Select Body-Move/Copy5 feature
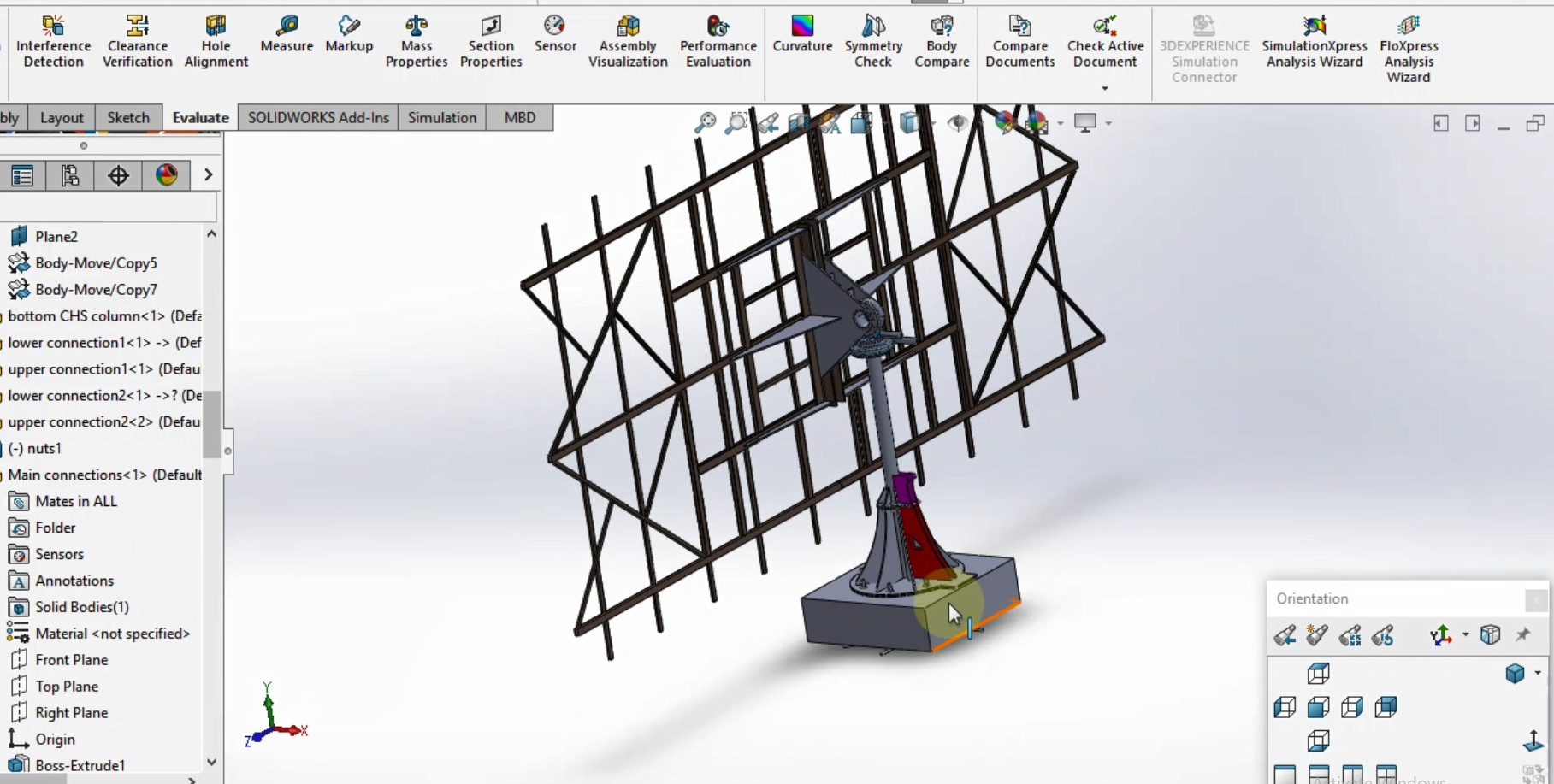Screen dimensions: 1554x784 [x=96, y=262]
